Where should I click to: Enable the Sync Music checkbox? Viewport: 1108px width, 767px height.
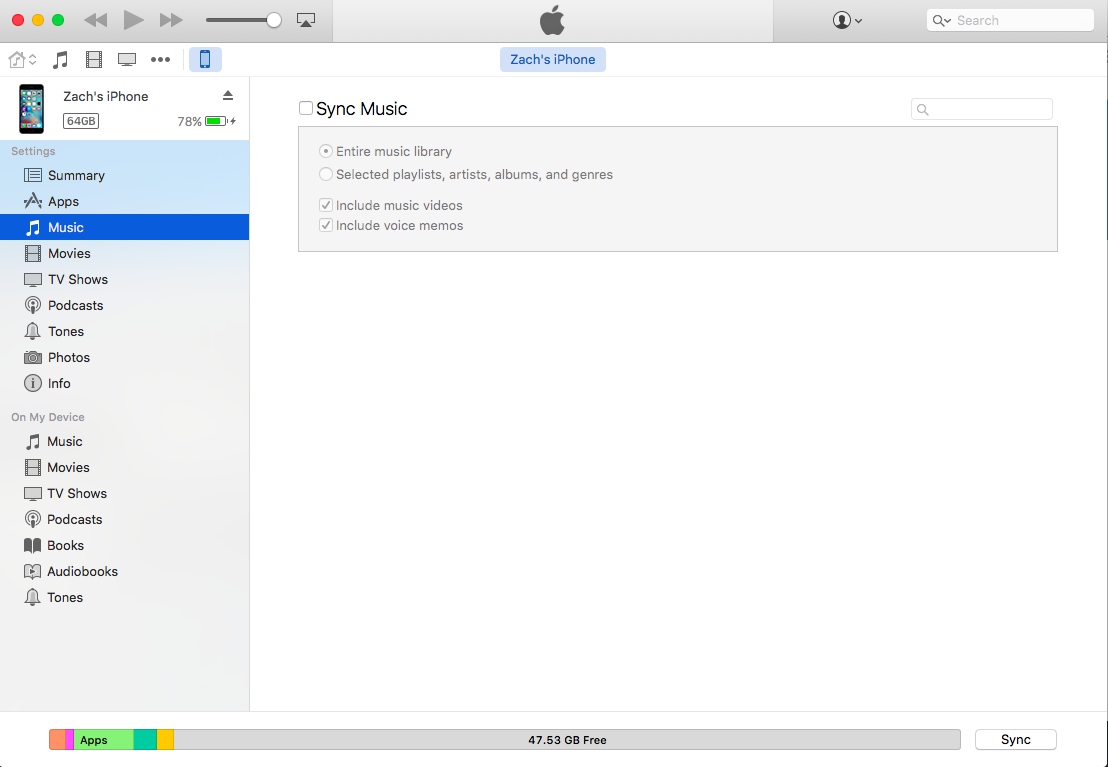pyautogui.click(x=306, y=108)
